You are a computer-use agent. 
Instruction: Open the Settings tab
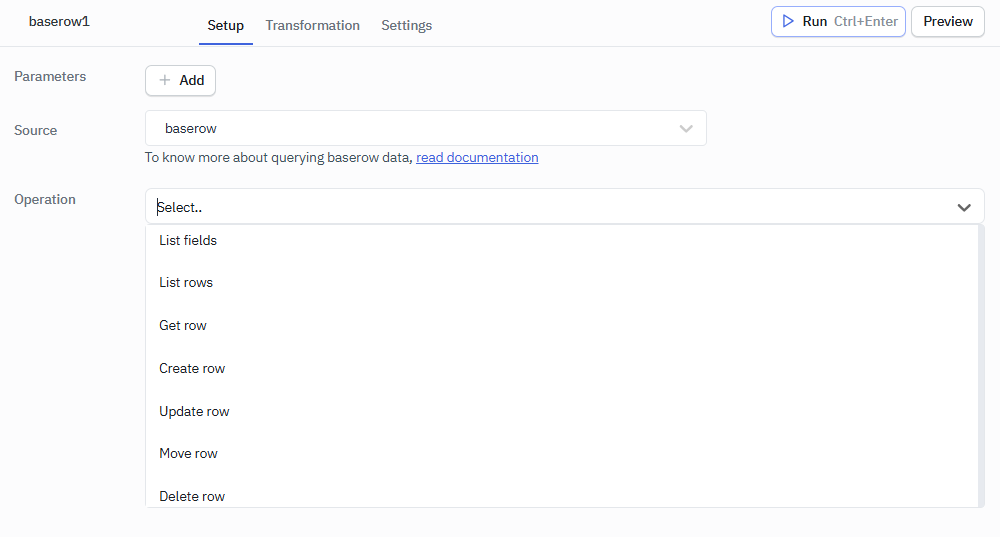tap(406, 25)
